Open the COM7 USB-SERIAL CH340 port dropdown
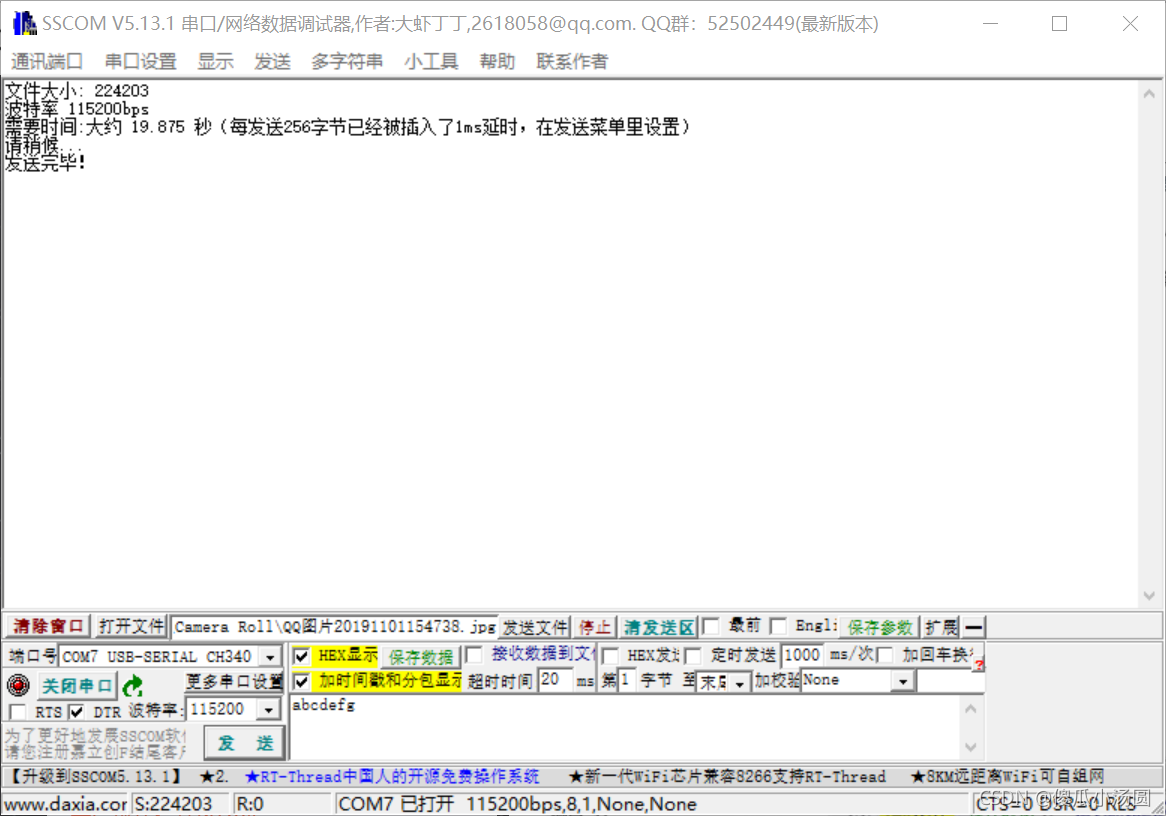This screenshot has height=816, width=1166. tap(269, 657)
